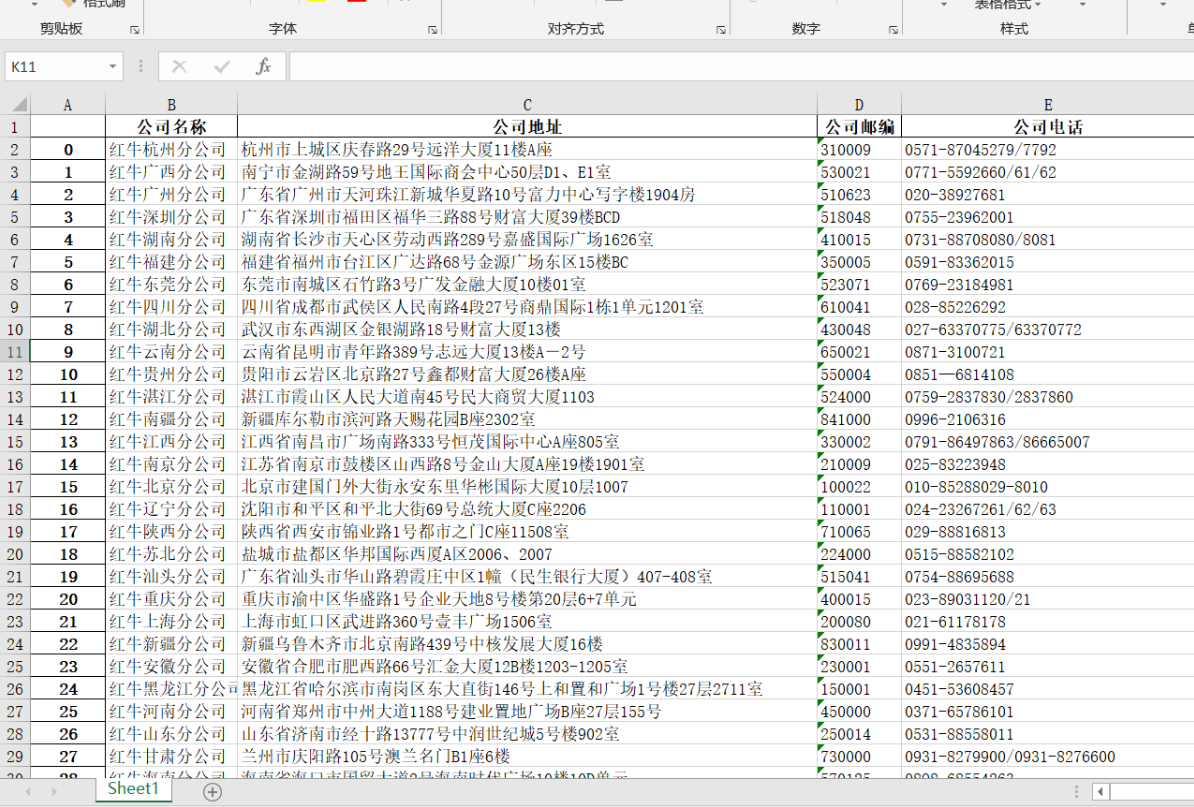Screen dimensions: 1194x807
Task: Click the horizontal scrollbar left arrow
Action: click(1100, 791)
